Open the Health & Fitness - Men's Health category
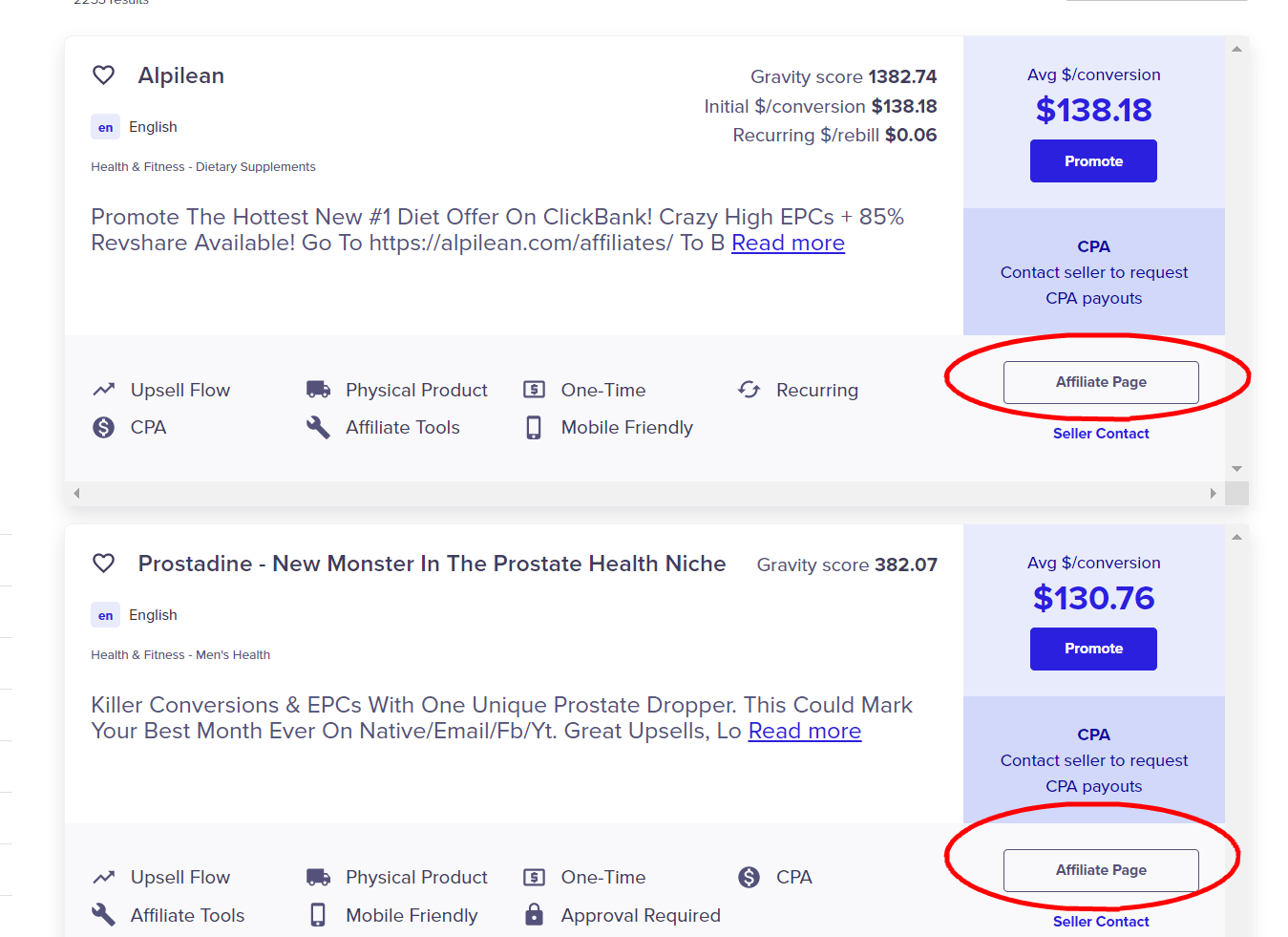 [179, 654]
